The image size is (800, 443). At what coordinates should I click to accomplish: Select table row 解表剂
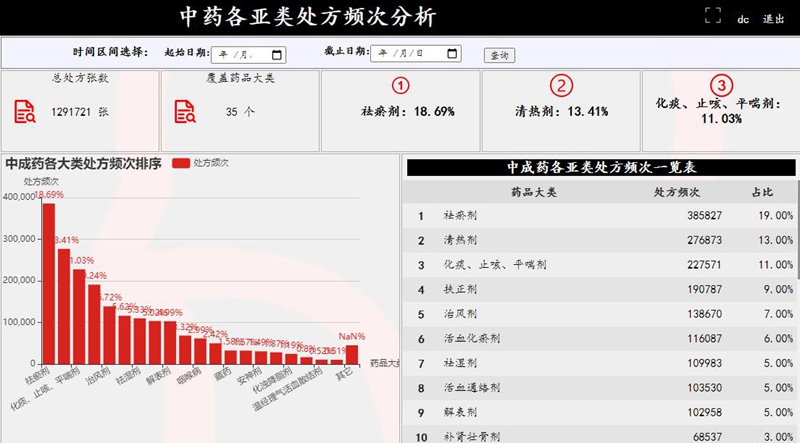click(599, 412)
